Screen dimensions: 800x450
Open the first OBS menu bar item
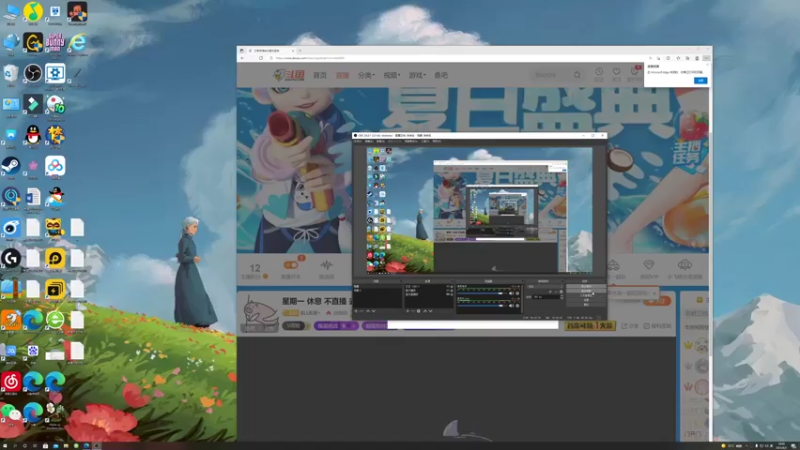coord(358,141)
